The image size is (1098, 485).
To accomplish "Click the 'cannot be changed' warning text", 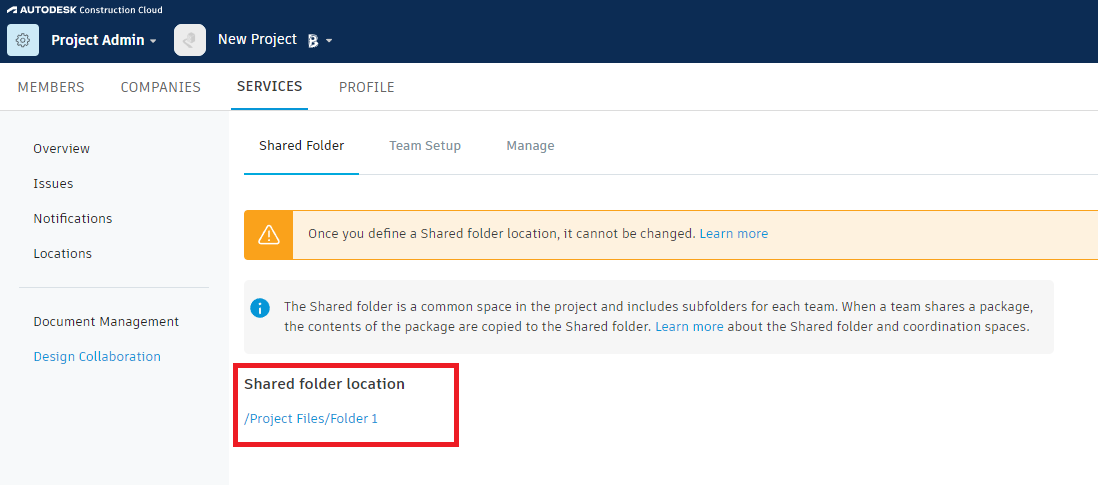I will point(502,234).
